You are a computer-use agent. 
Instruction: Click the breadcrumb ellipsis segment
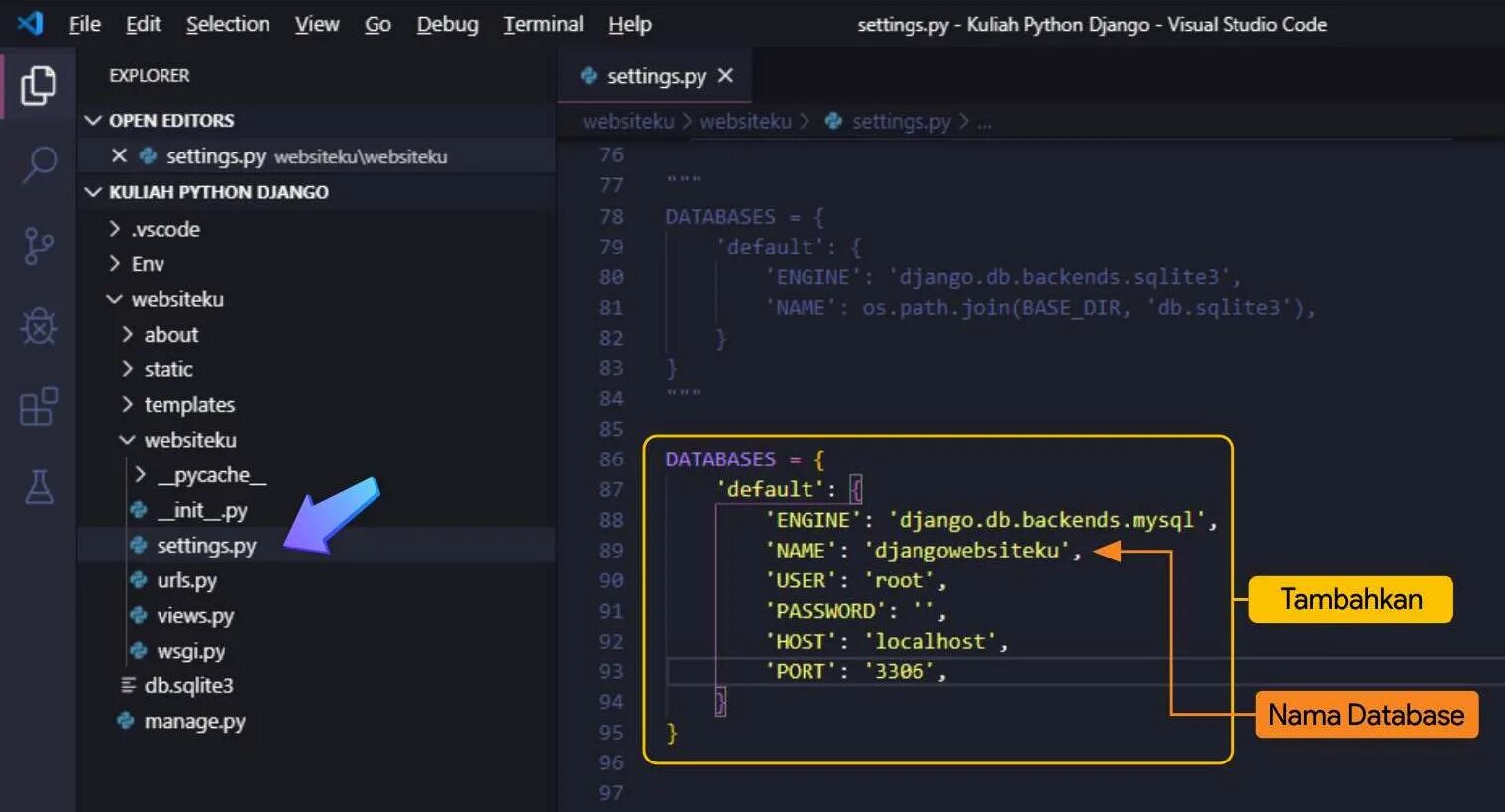point(984,123)
